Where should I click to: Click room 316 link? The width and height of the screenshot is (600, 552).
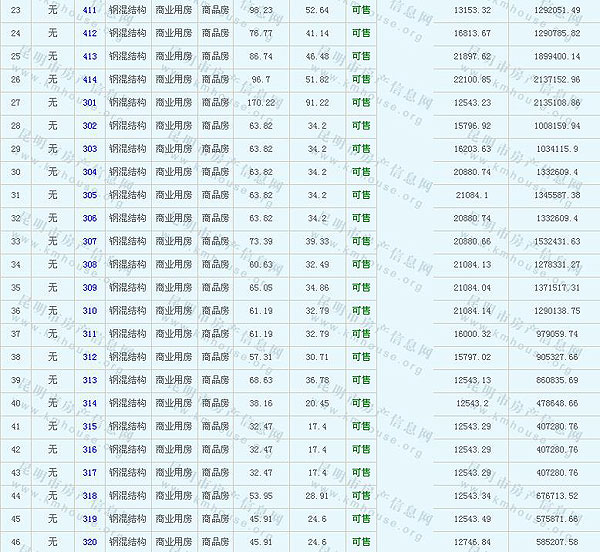click(x=90, y=449)
